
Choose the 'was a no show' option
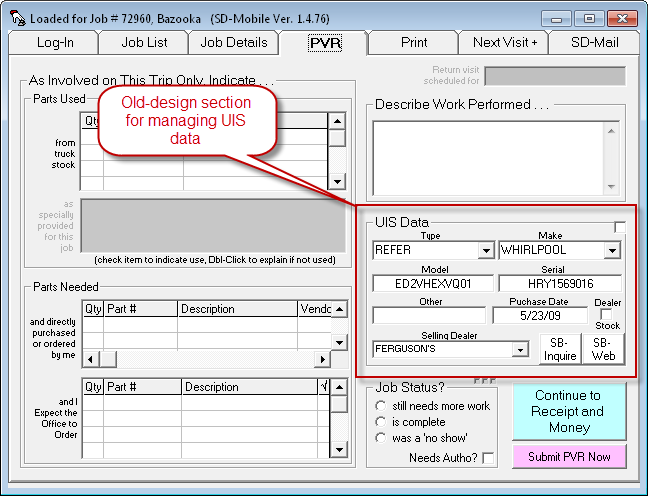tap(380, 438)
